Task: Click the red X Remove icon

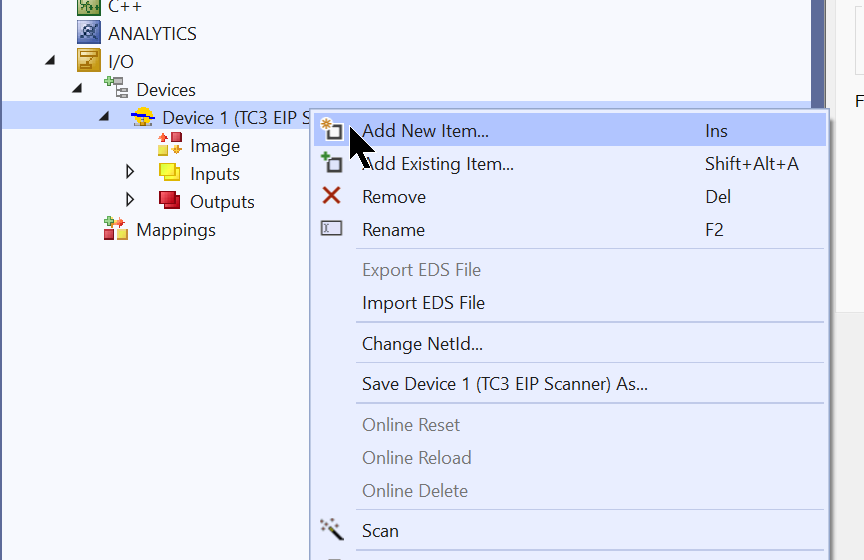Action: [x=331, y=196]
